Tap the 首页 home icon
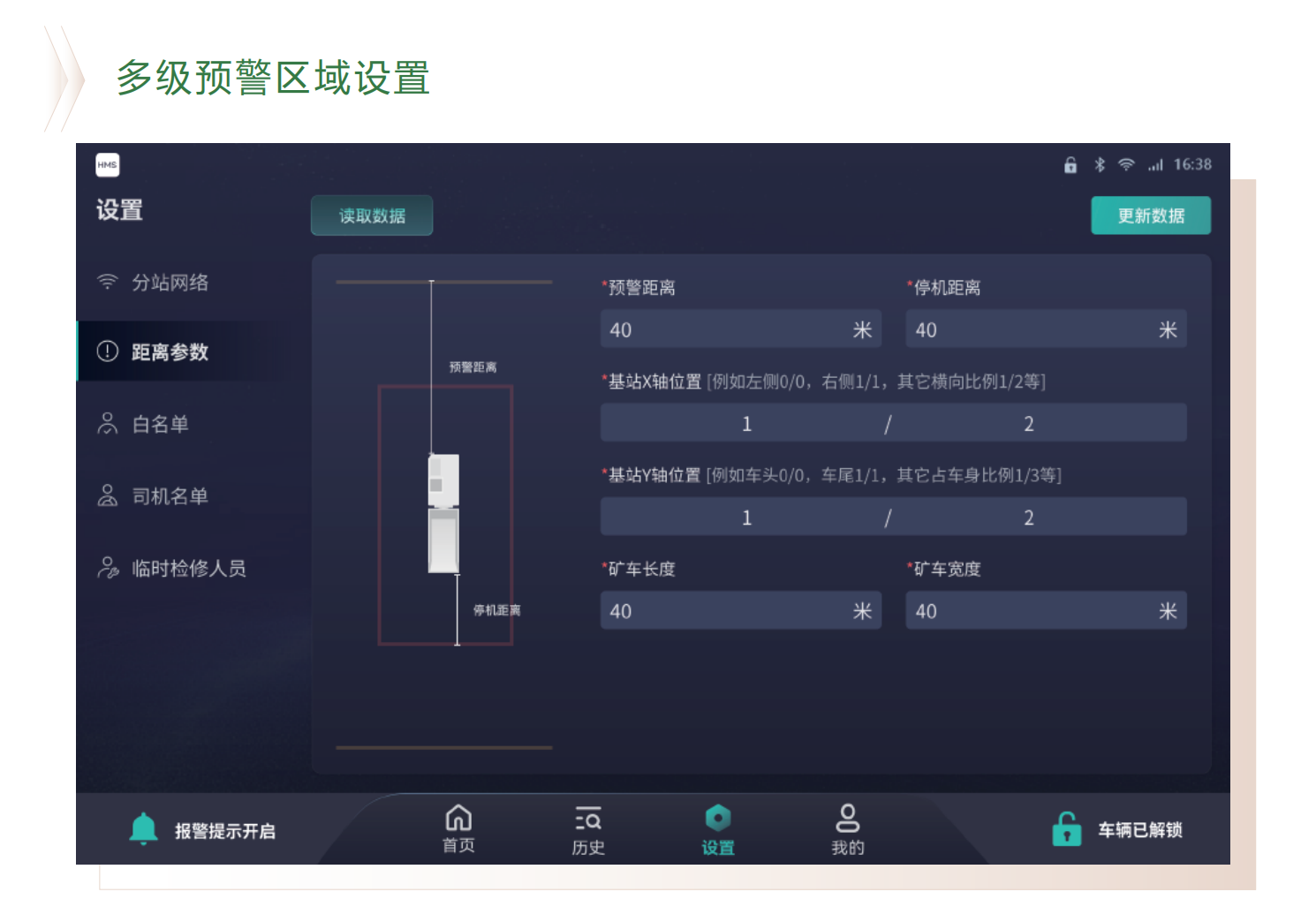This screenshot has width=1316, height=922. click(458, 819)
